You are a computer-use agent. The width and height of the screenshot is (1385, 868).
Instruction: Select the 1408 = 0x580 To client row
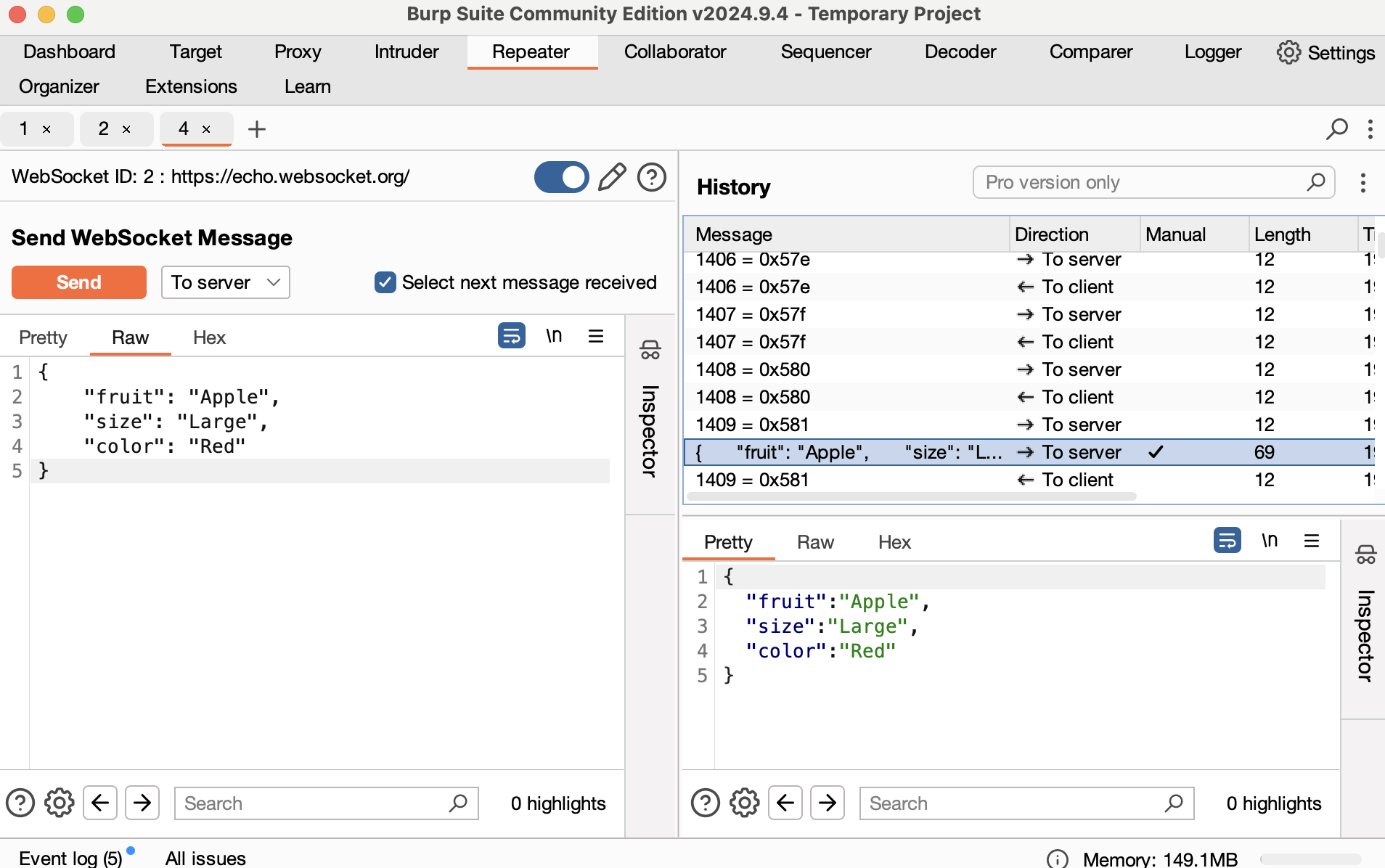point(1029,397)
